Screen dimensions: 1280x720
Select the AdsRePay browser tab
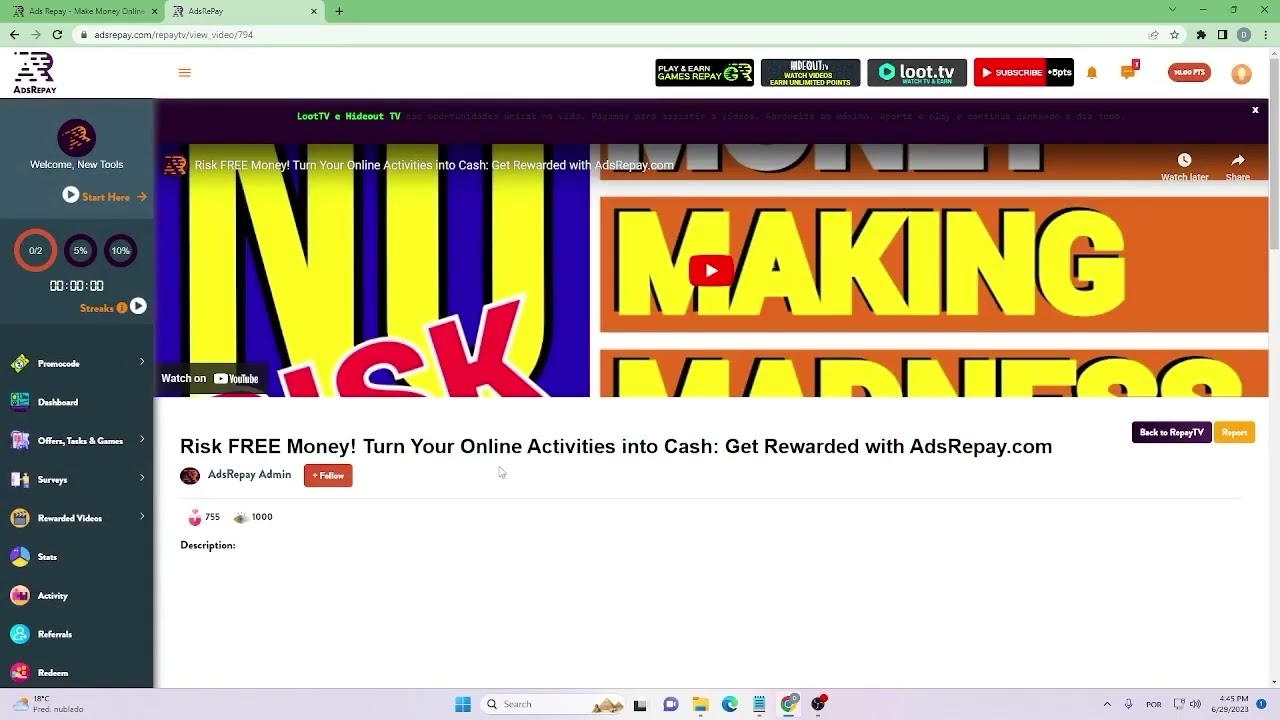[245, 11]
